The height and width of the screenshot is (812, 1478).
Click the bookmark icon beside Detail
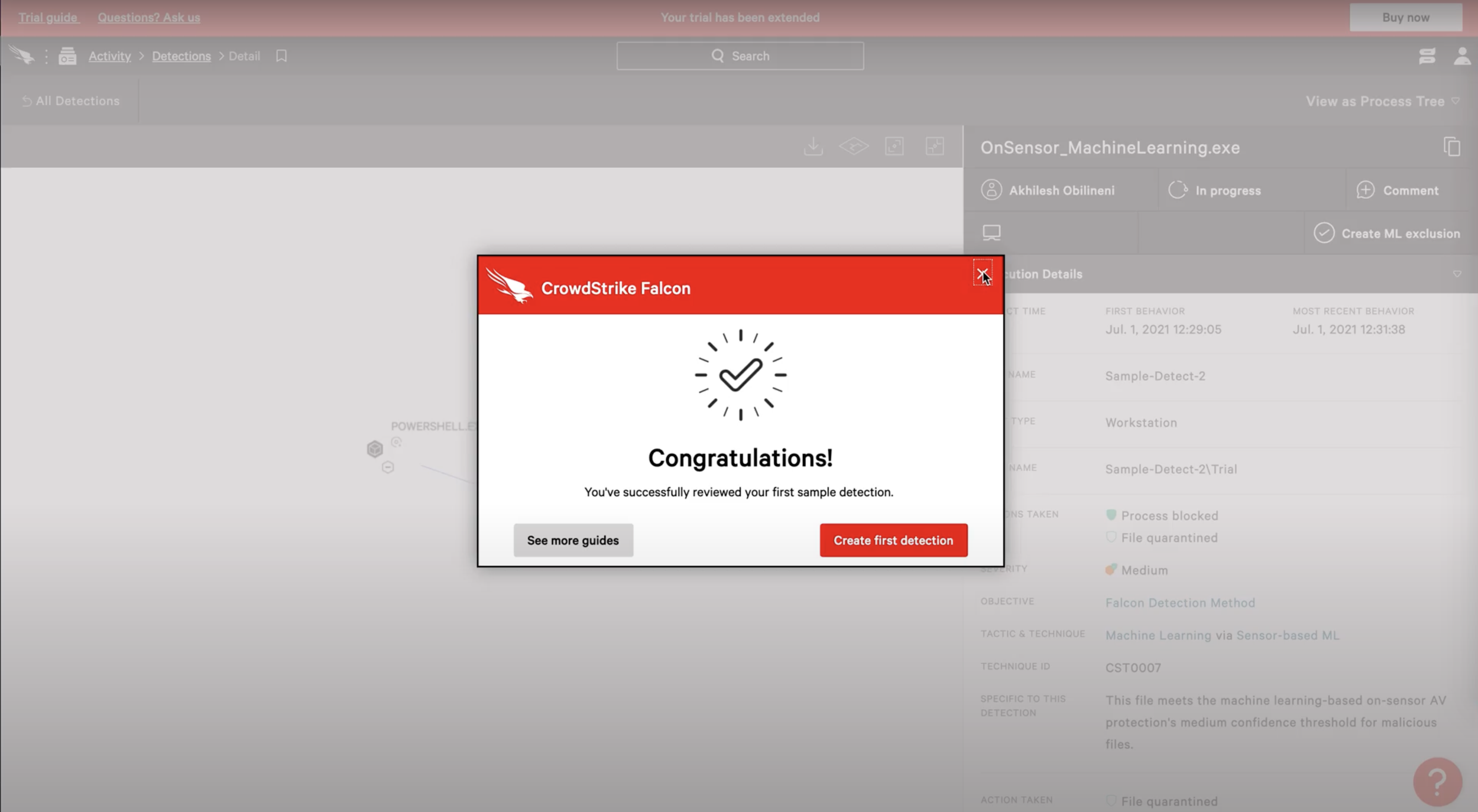(x=281, y=56)
